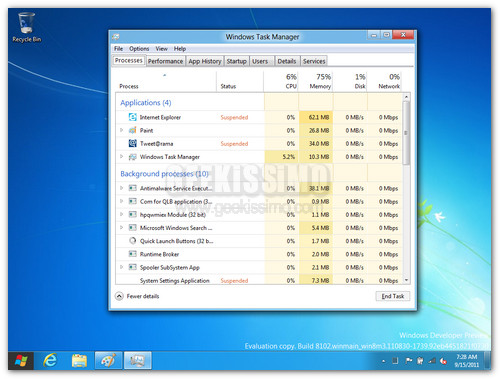The height and width of the screenshot is (379, 500).
Task: Click the scrollbar up arrow
Action: pos(406,97)
